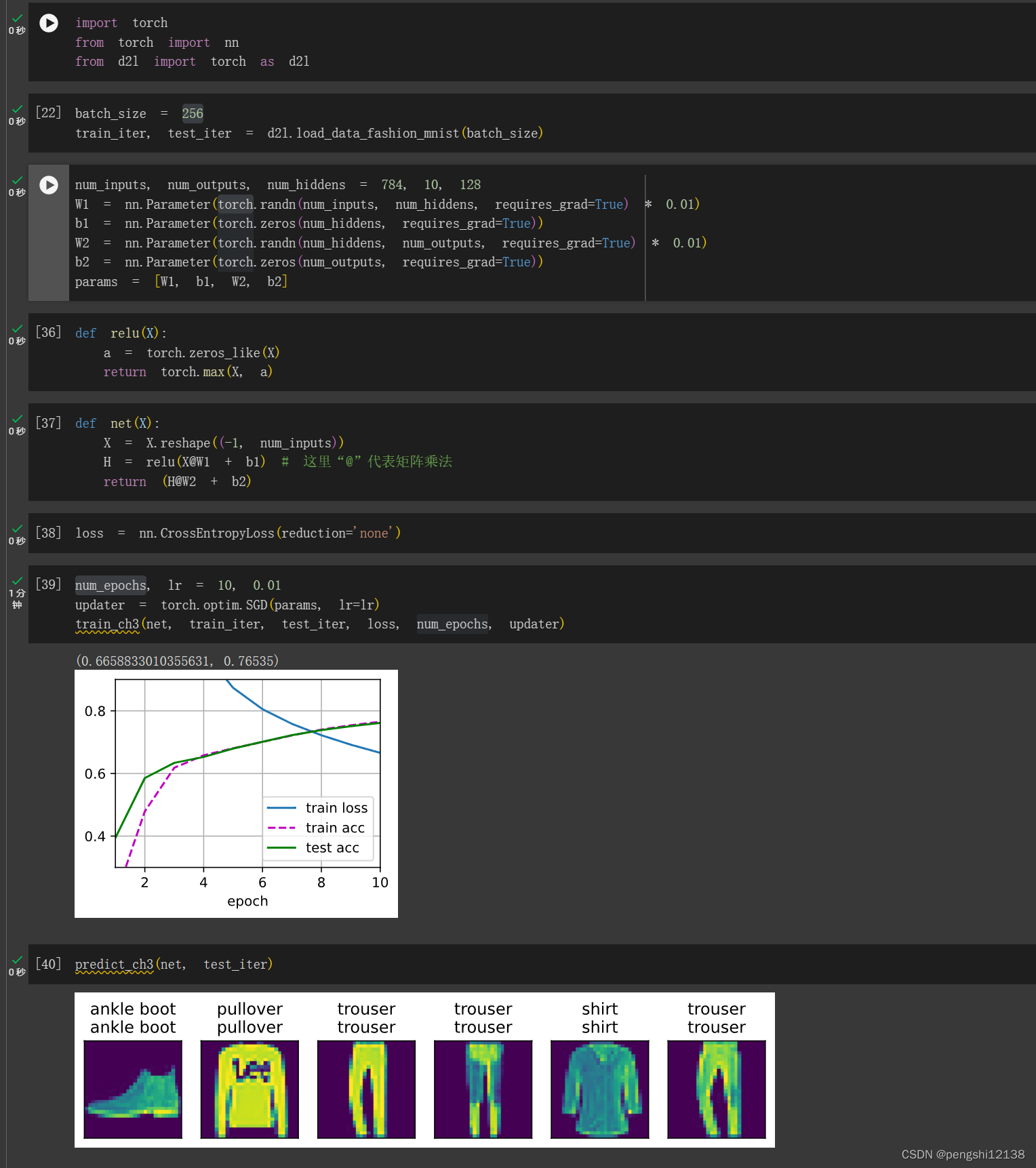The image size is (1036, 1168).
Task: Click the first trouser image after pullover
Action: tap(366, 1089)
